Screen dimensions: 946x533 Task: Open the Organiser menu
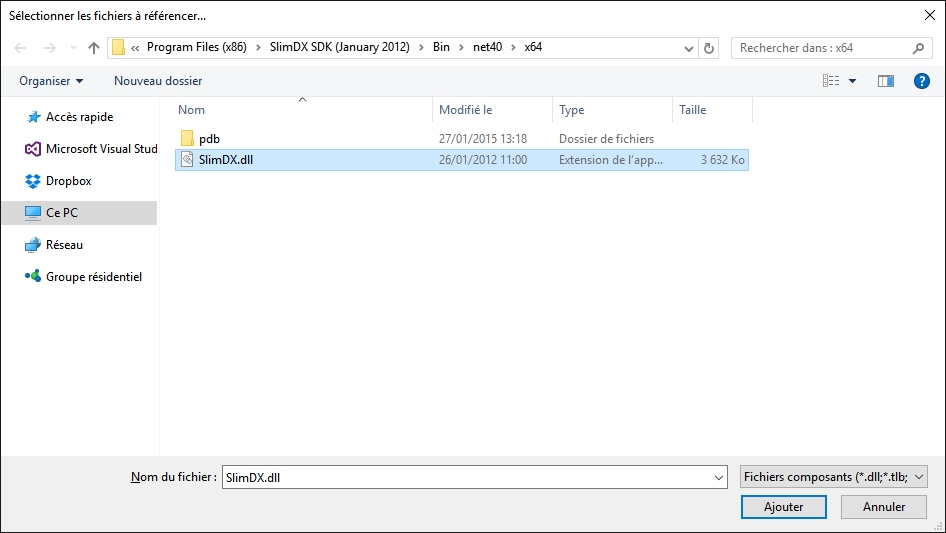pos(51,81)
